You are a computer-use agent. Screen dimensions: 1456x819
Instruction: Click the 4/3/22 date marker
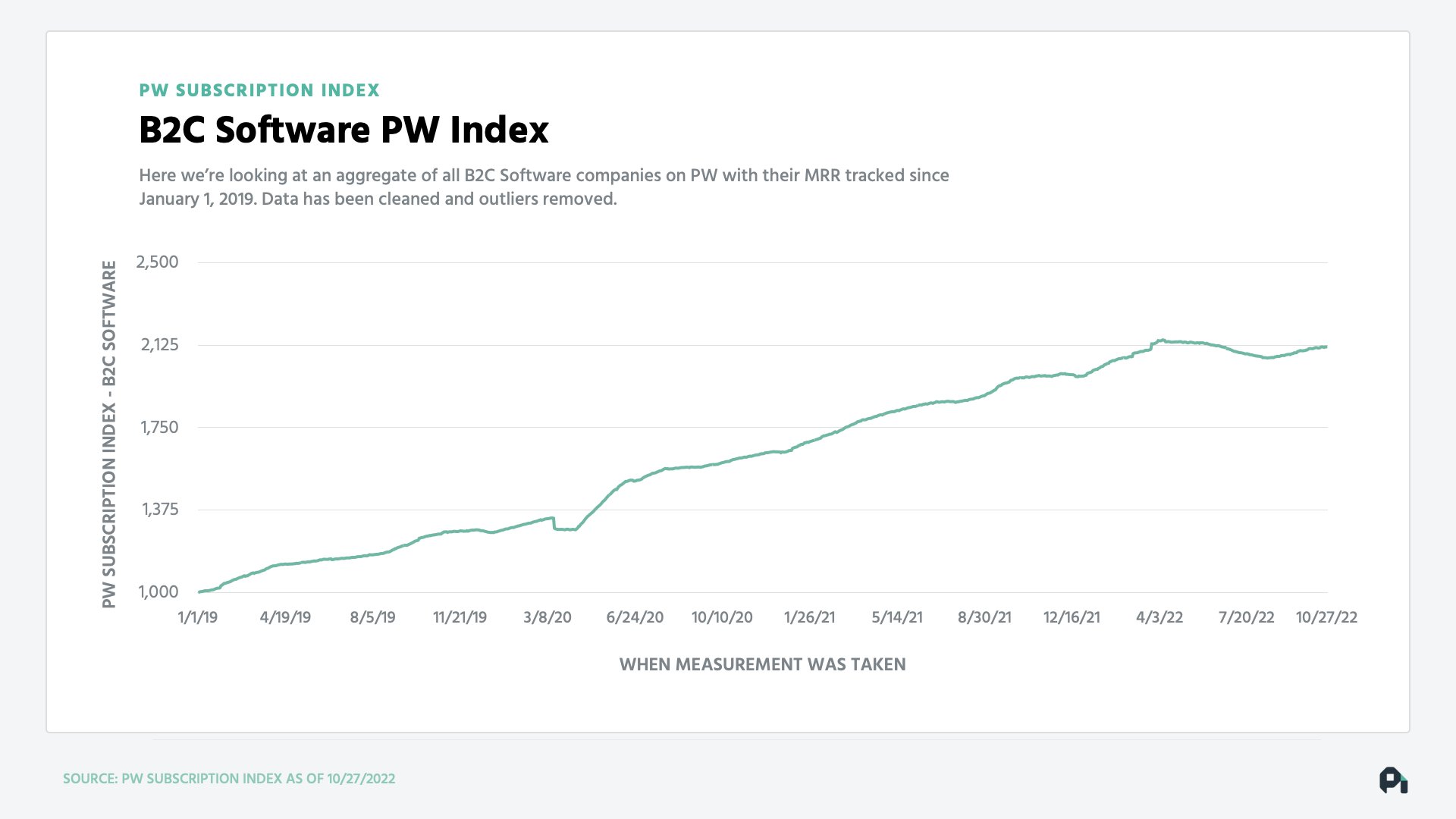coord(1159,617)
